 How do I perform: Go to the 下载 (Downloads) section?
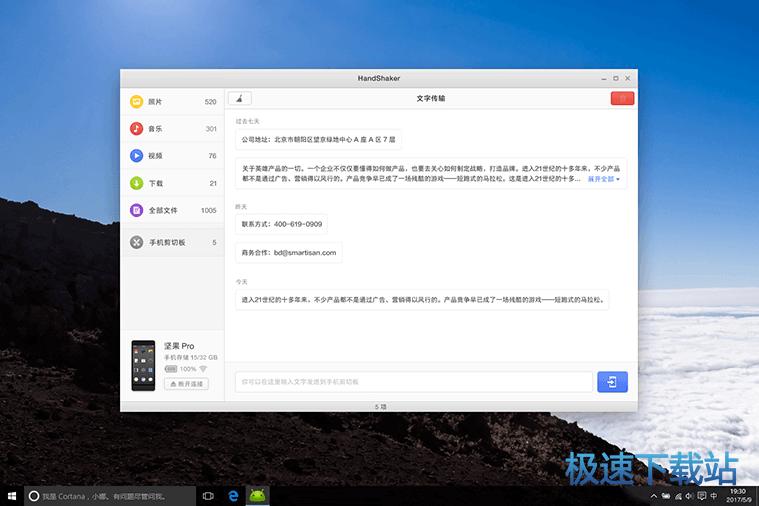[x=172, y=183]
